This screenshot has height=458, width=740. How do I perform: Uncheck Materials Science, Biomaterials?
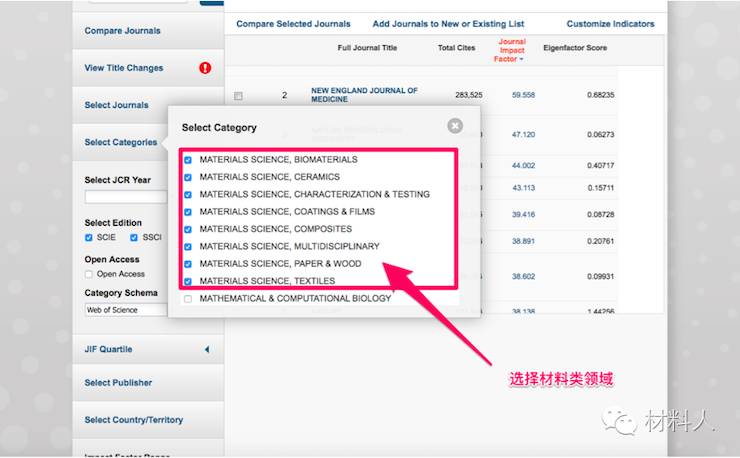[x=188, y=160]
